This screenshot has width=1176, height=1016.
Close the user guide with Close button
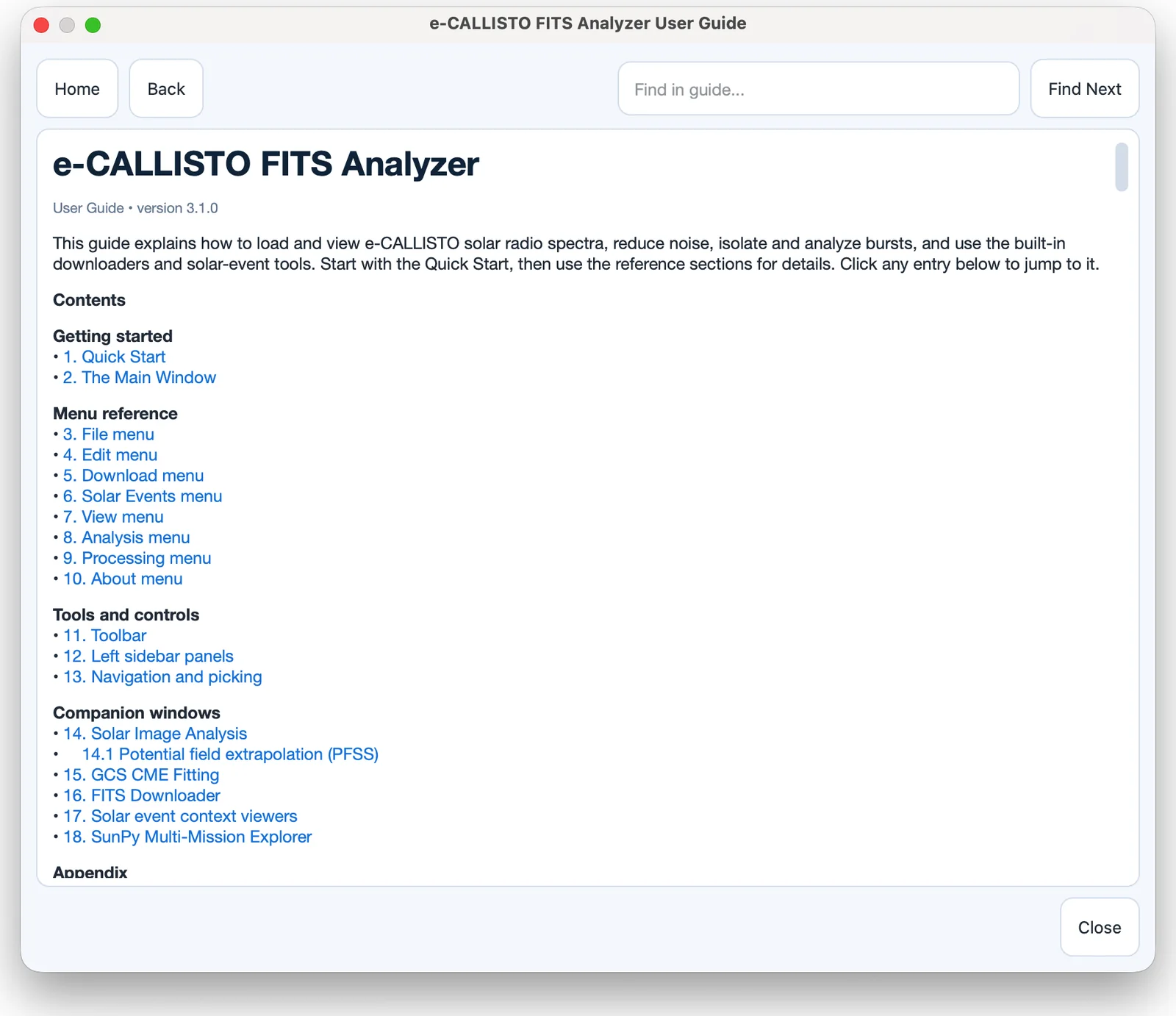1100,928
